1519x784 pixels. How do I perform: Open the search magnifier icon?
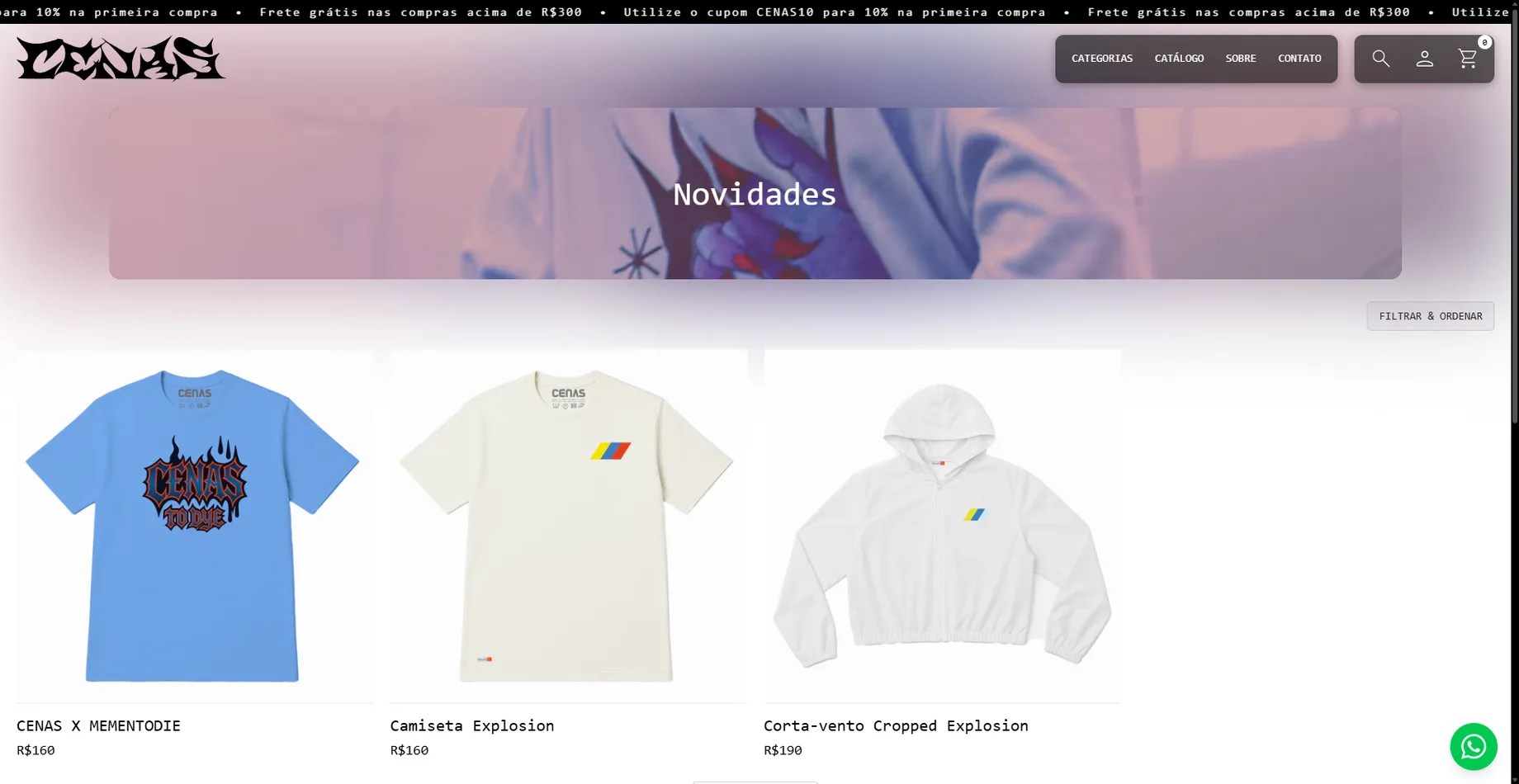point(1380,59)
